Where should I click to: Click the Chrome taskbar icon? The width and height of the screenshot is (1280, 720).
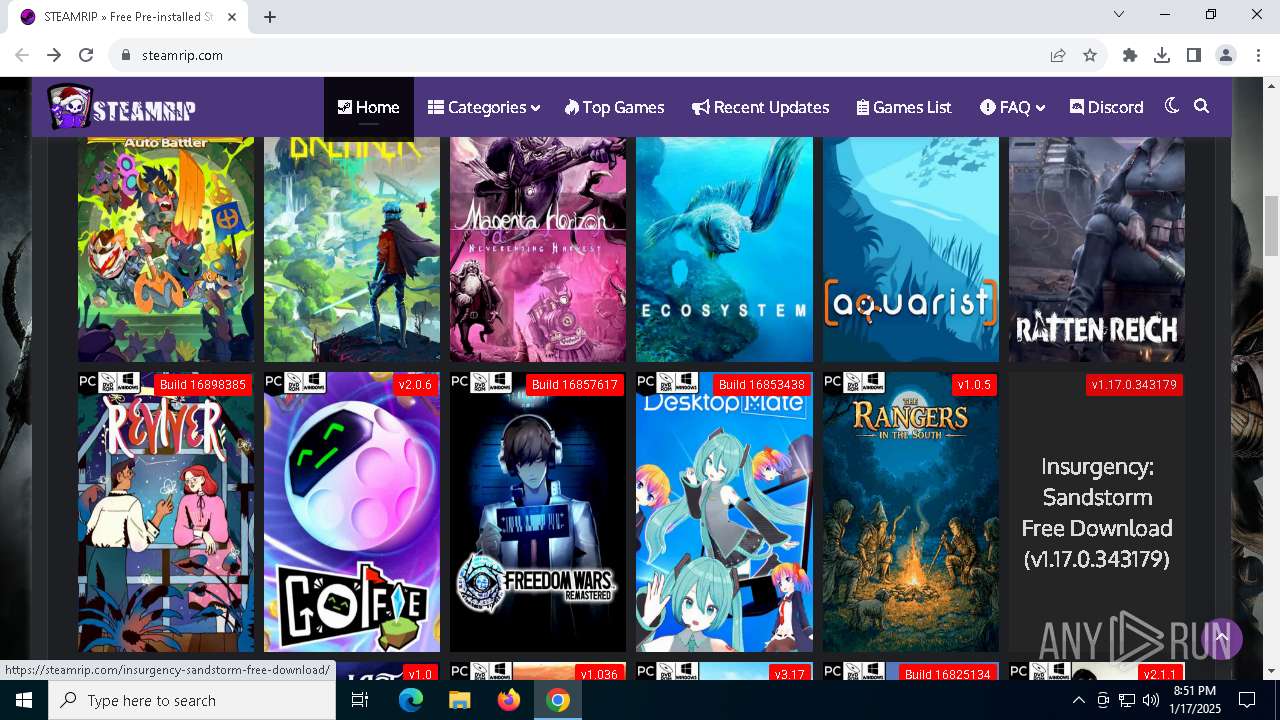pos(558,700)
